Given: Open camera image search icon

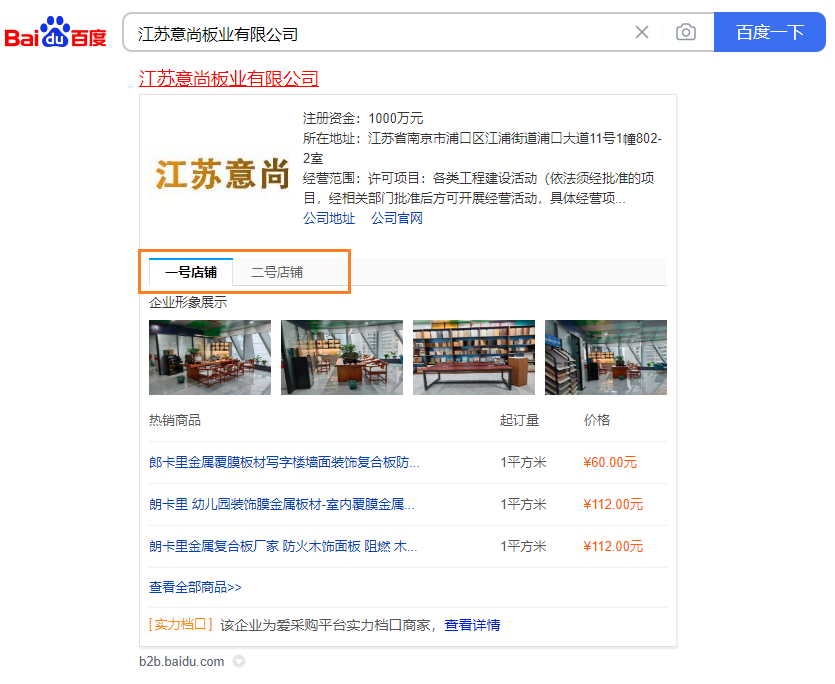Looking at the screenshot, I should pos(685,32).
